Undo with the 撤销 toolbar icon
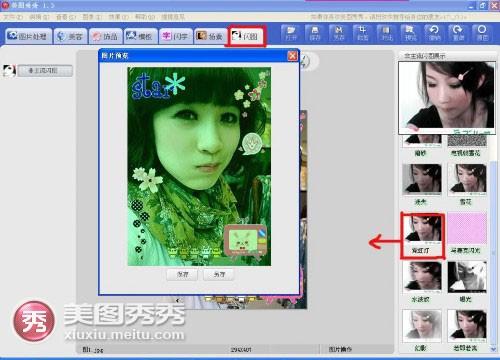 (x=434, y=33)
